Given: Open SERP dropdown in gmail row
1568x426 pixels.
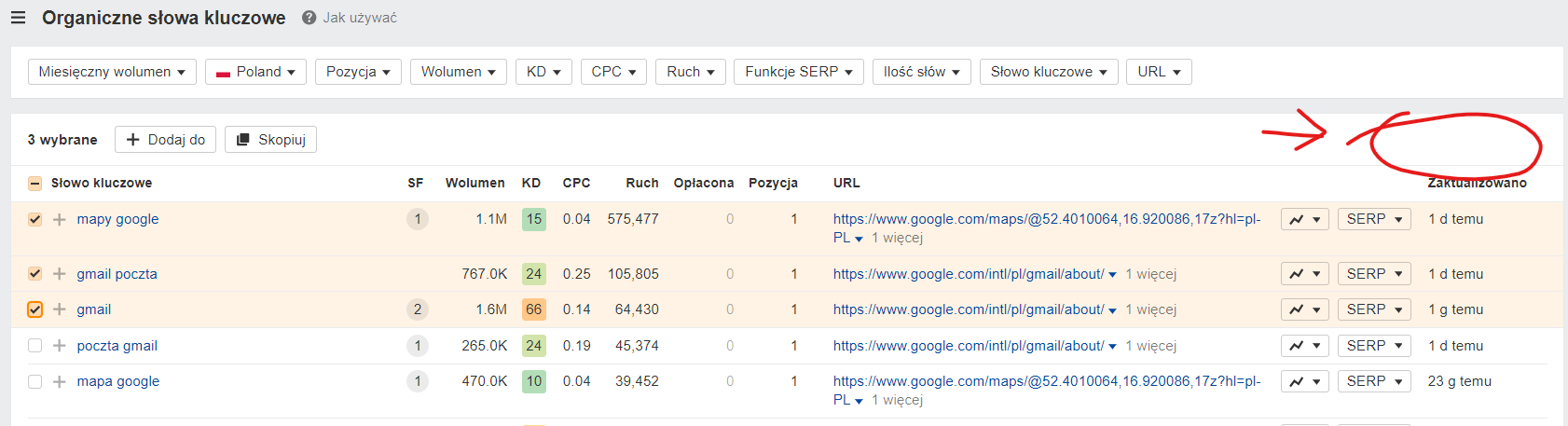Looking at the screenshot, I should (1374, 309).
